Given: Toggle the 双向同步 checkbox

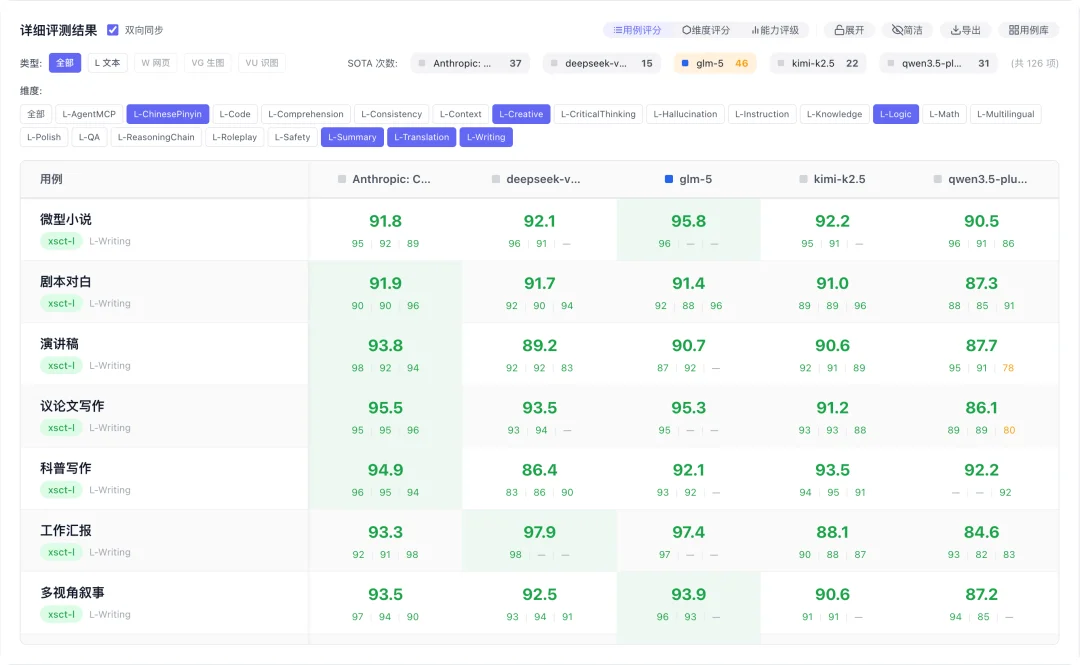Looking at the screenshot, I should point(113,30).
